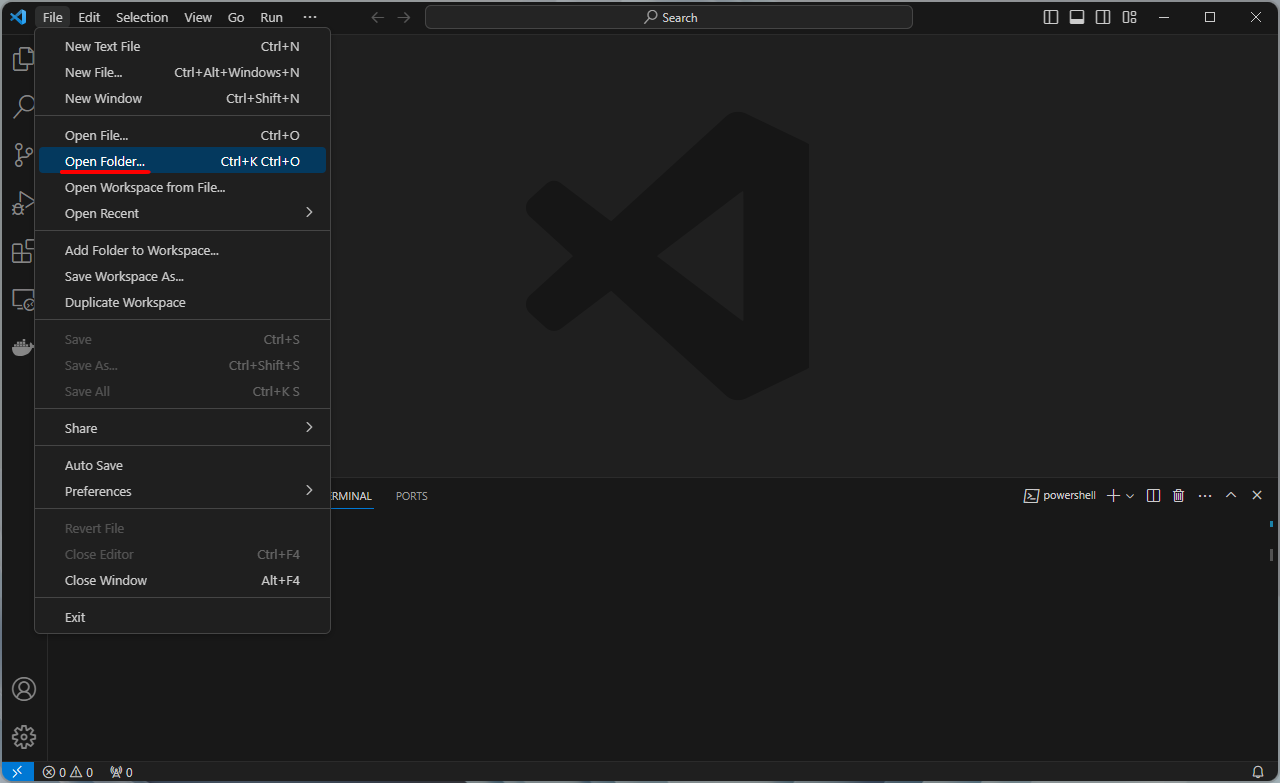Open Source Control view in activity bar
This screenshot has width=1280, height=783.
coord(23,155)
